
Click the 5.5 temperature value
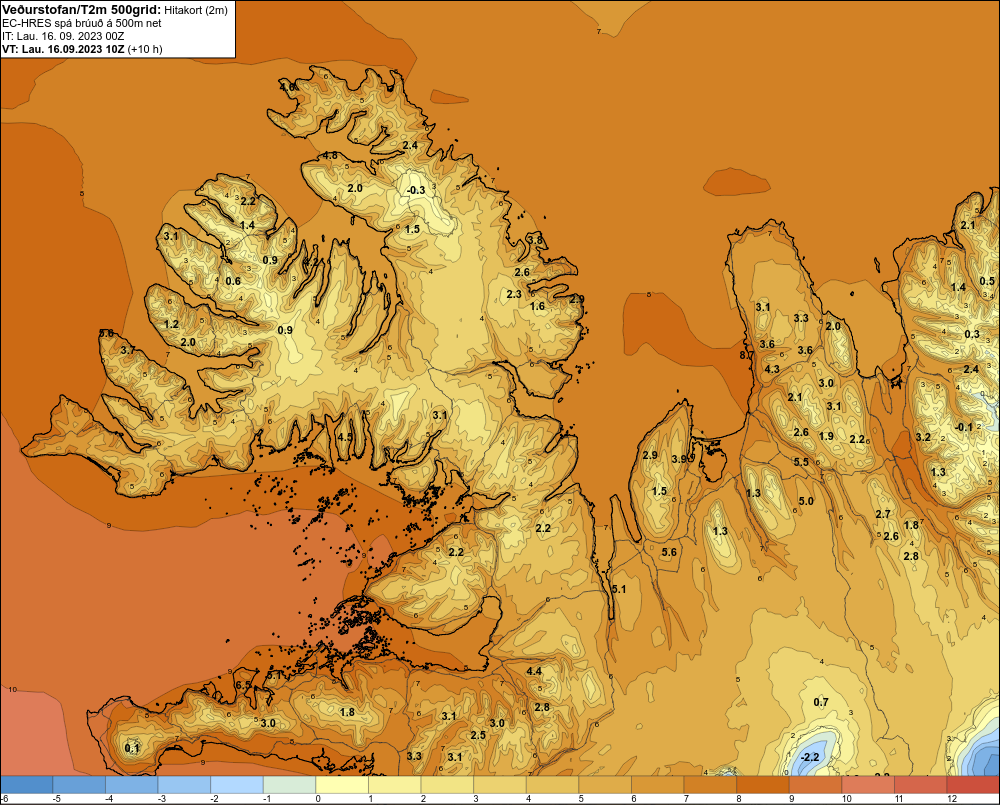801,462
